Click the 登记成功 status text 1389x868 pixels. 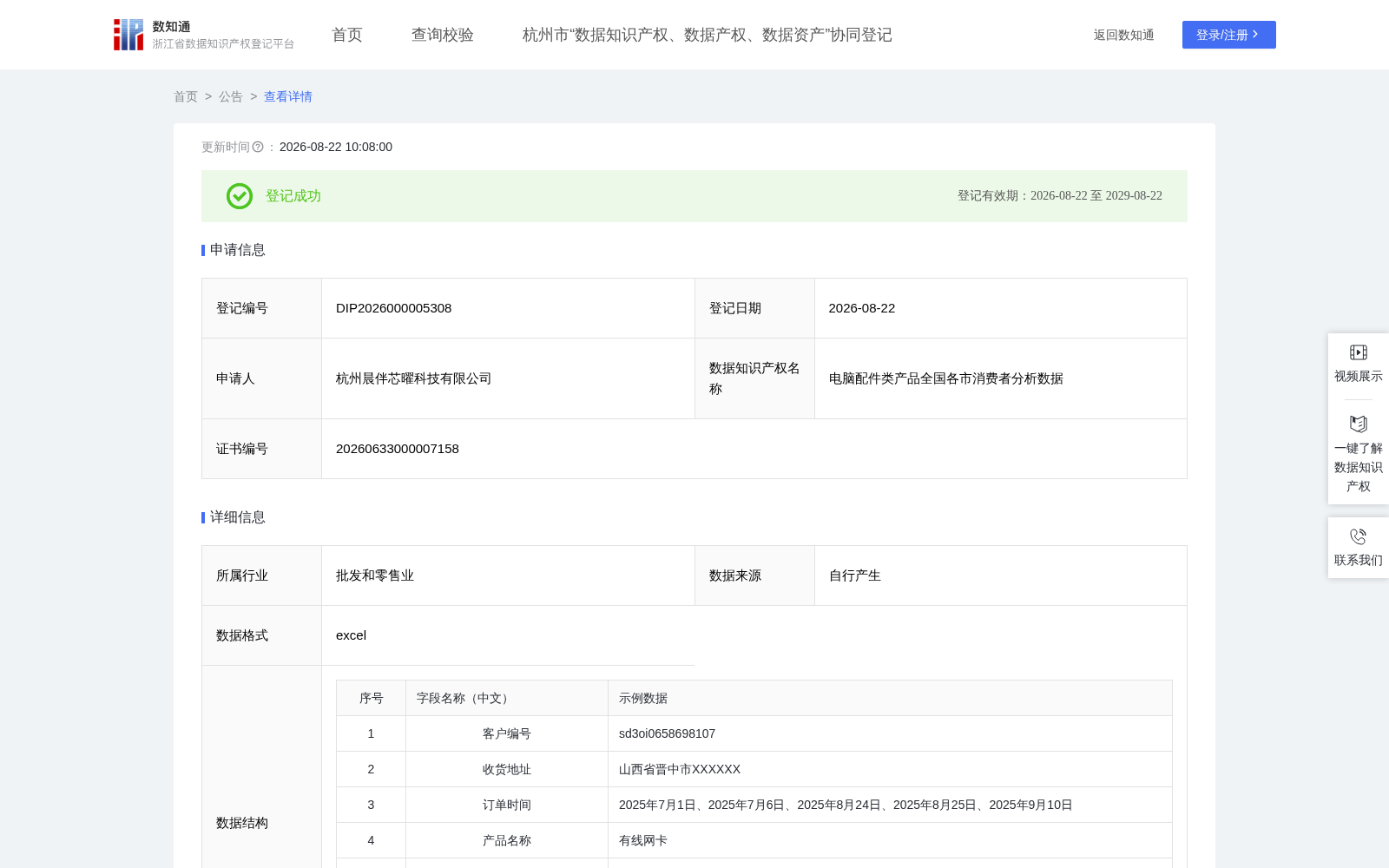293,196
